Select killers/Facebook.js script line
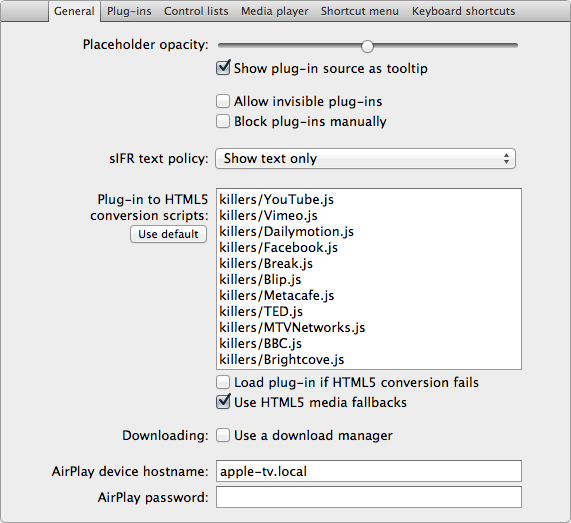571x523 pixels. 279,248
